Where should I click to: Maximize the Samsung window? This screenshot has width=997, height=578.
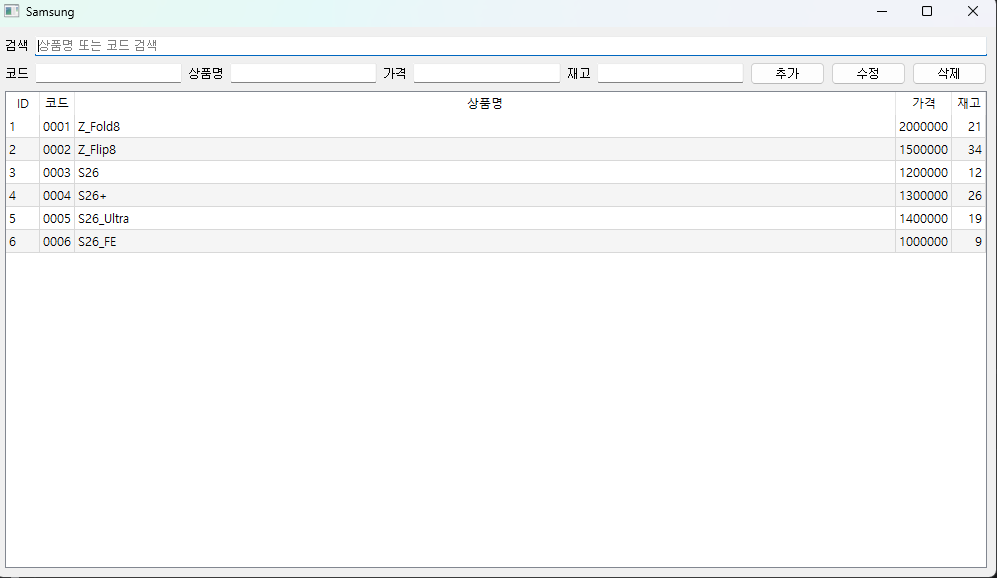927,11
